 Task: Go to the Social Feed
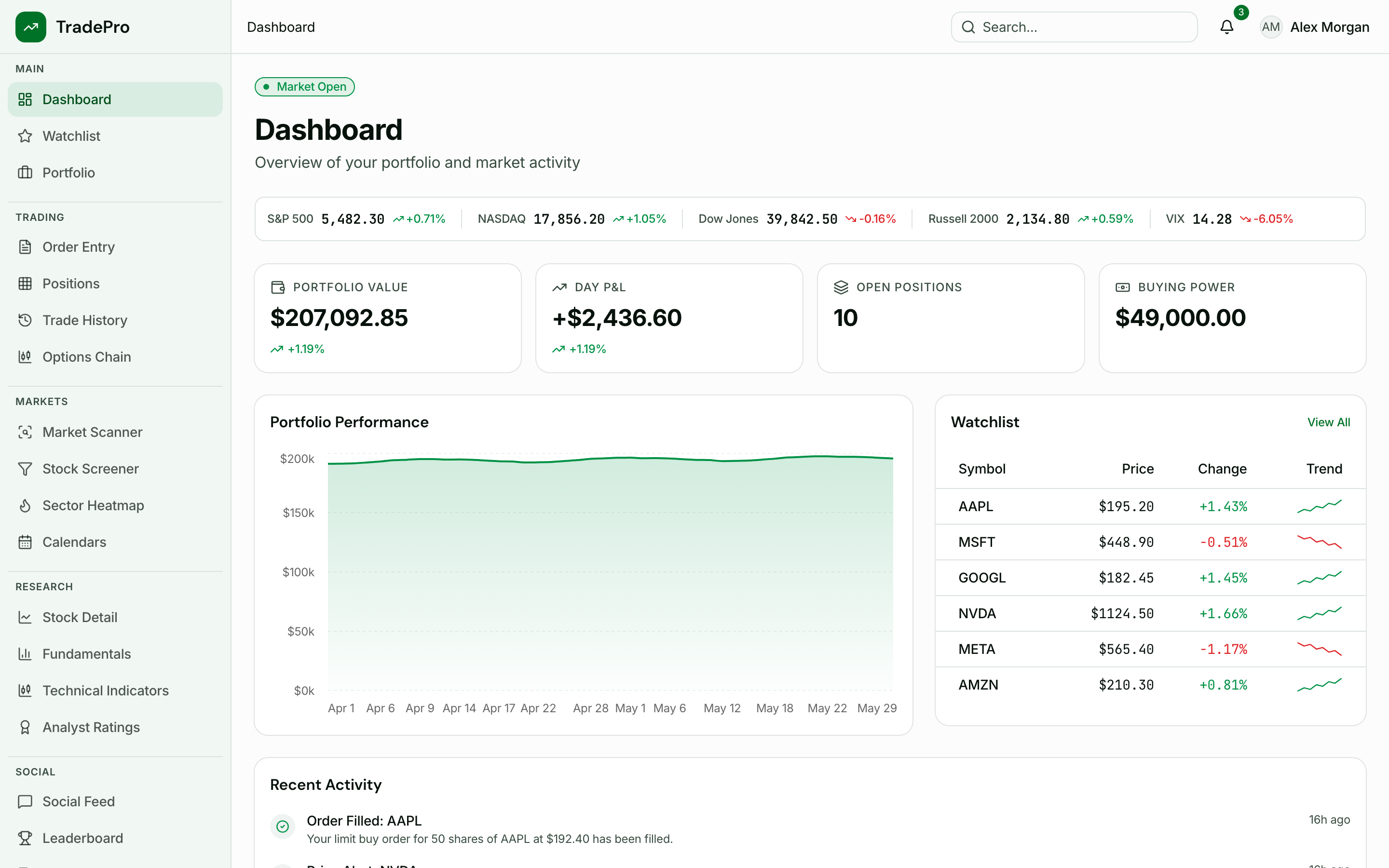tap(115, 802)
